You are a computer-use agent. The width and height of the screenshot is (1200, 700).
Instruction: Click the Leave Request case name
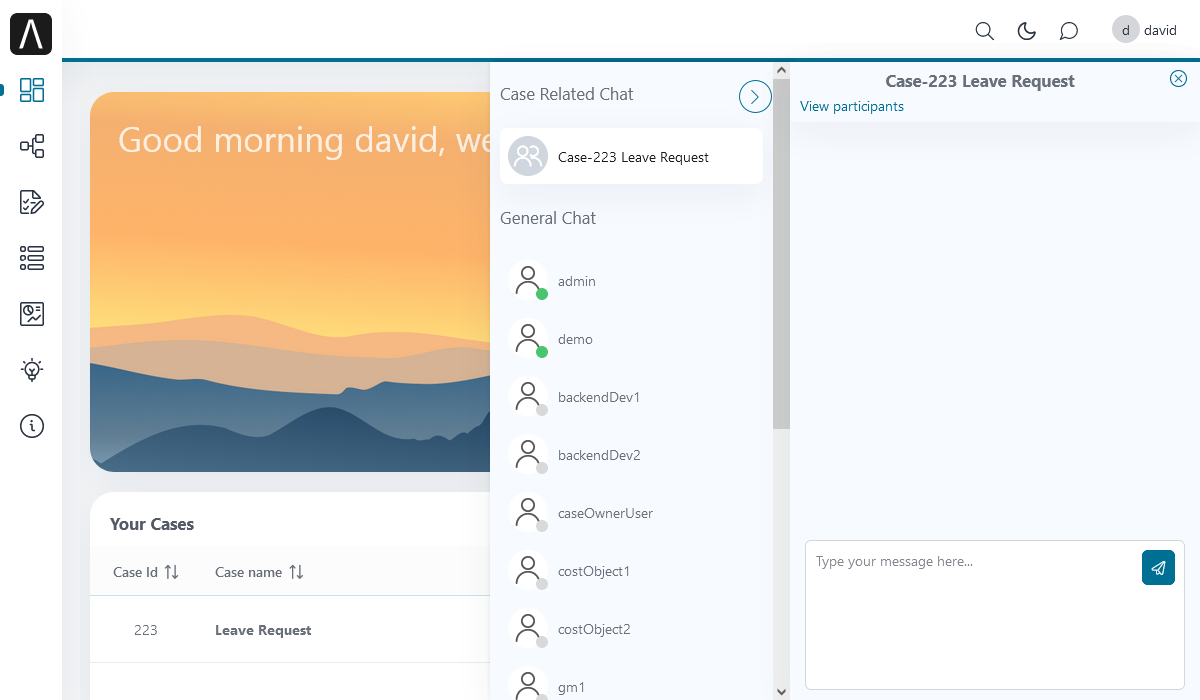[263, 630]
